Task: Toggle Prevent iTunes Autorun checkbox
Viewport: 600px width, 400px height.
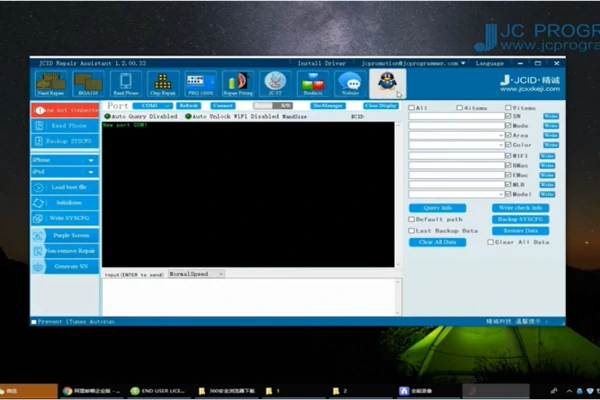Action: [34, 322]
